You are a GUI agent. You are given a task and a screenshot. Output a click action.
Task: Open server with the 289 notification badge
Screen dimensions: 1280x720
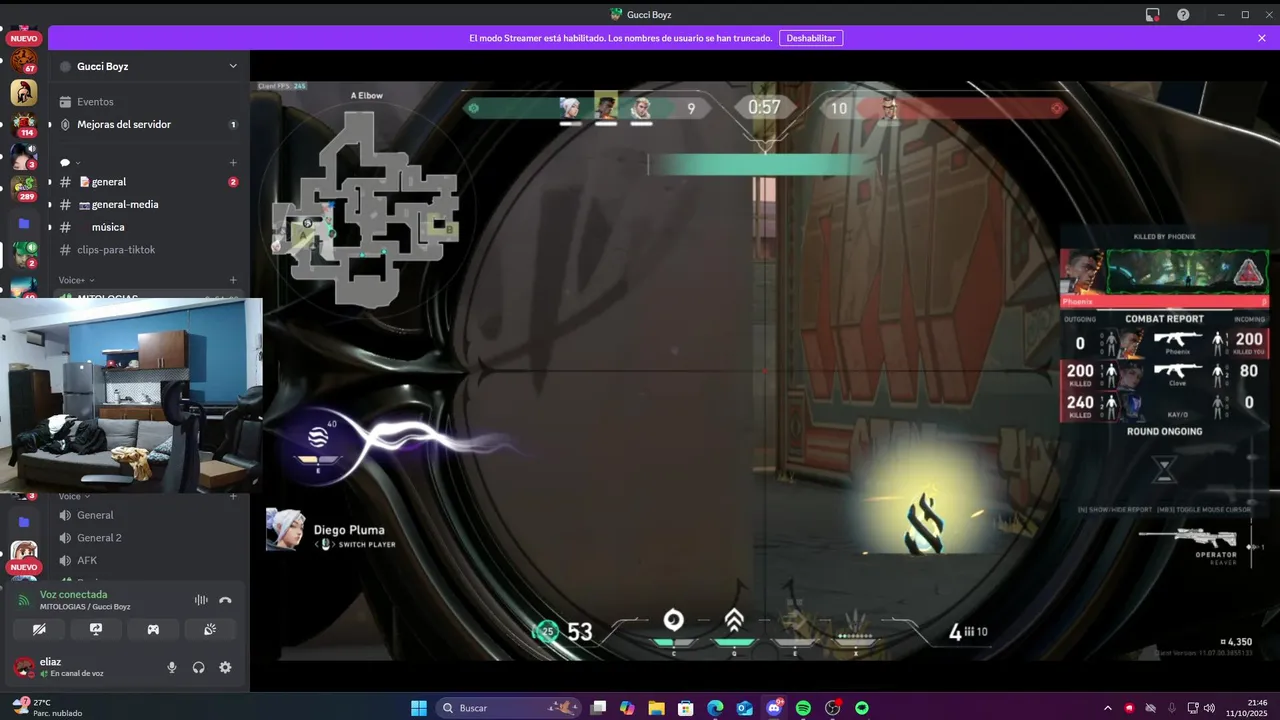coord(24,189)
